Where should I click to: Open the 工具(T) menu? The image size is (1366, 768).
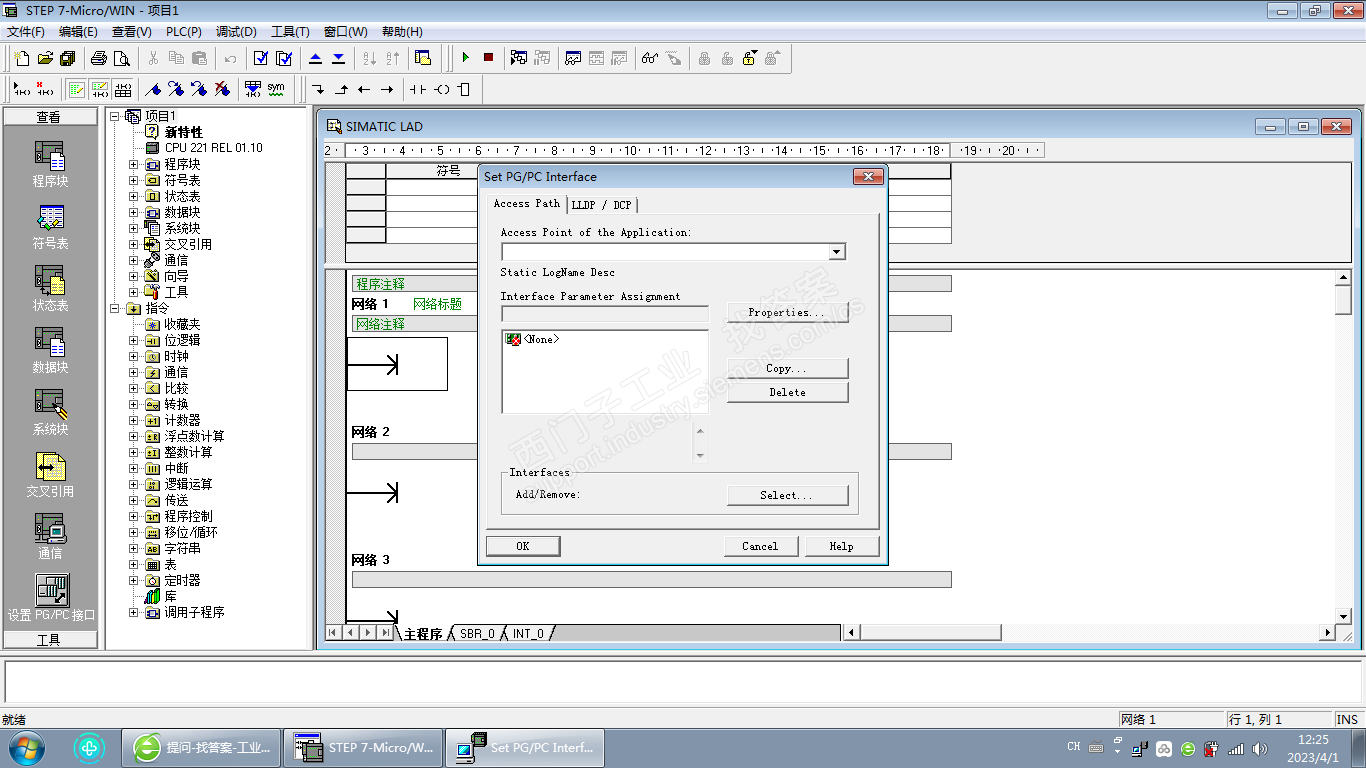(x=290, y=32)
